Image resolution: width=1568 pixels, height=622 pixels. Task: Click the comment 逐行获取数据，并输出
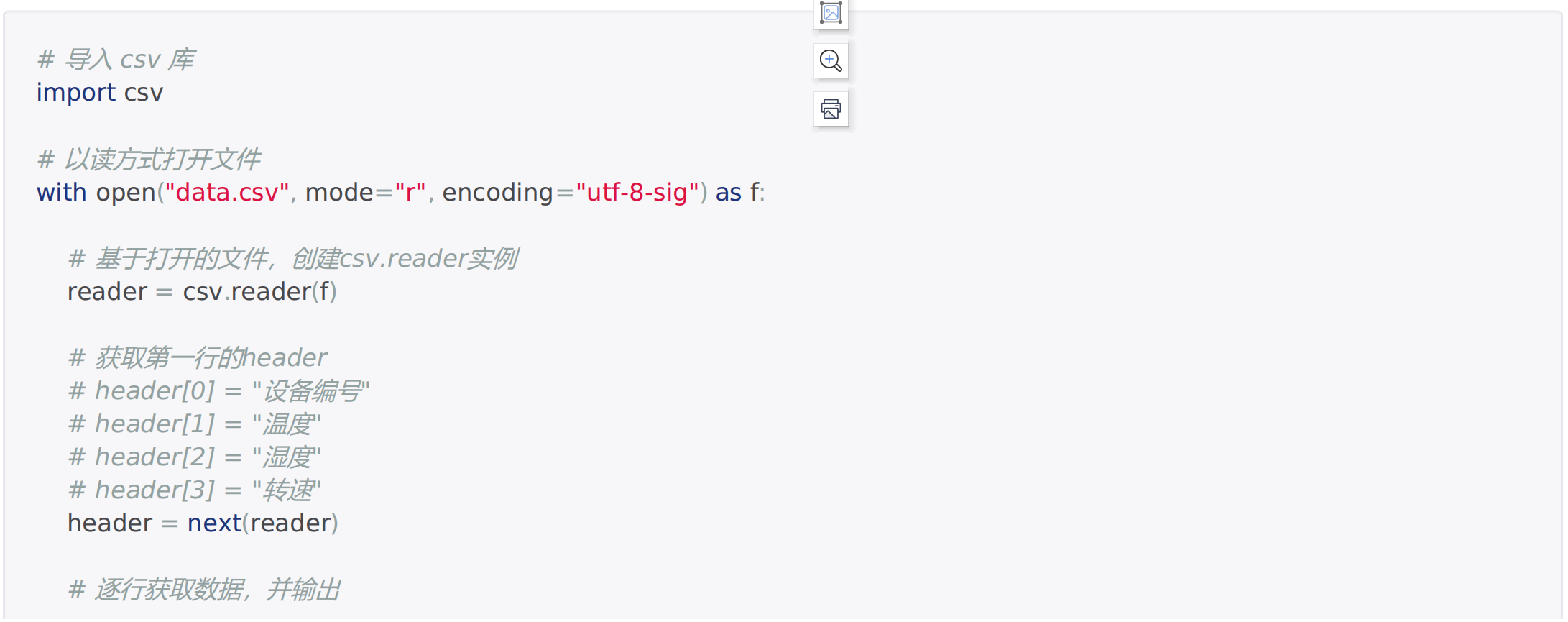pos(204,590)
